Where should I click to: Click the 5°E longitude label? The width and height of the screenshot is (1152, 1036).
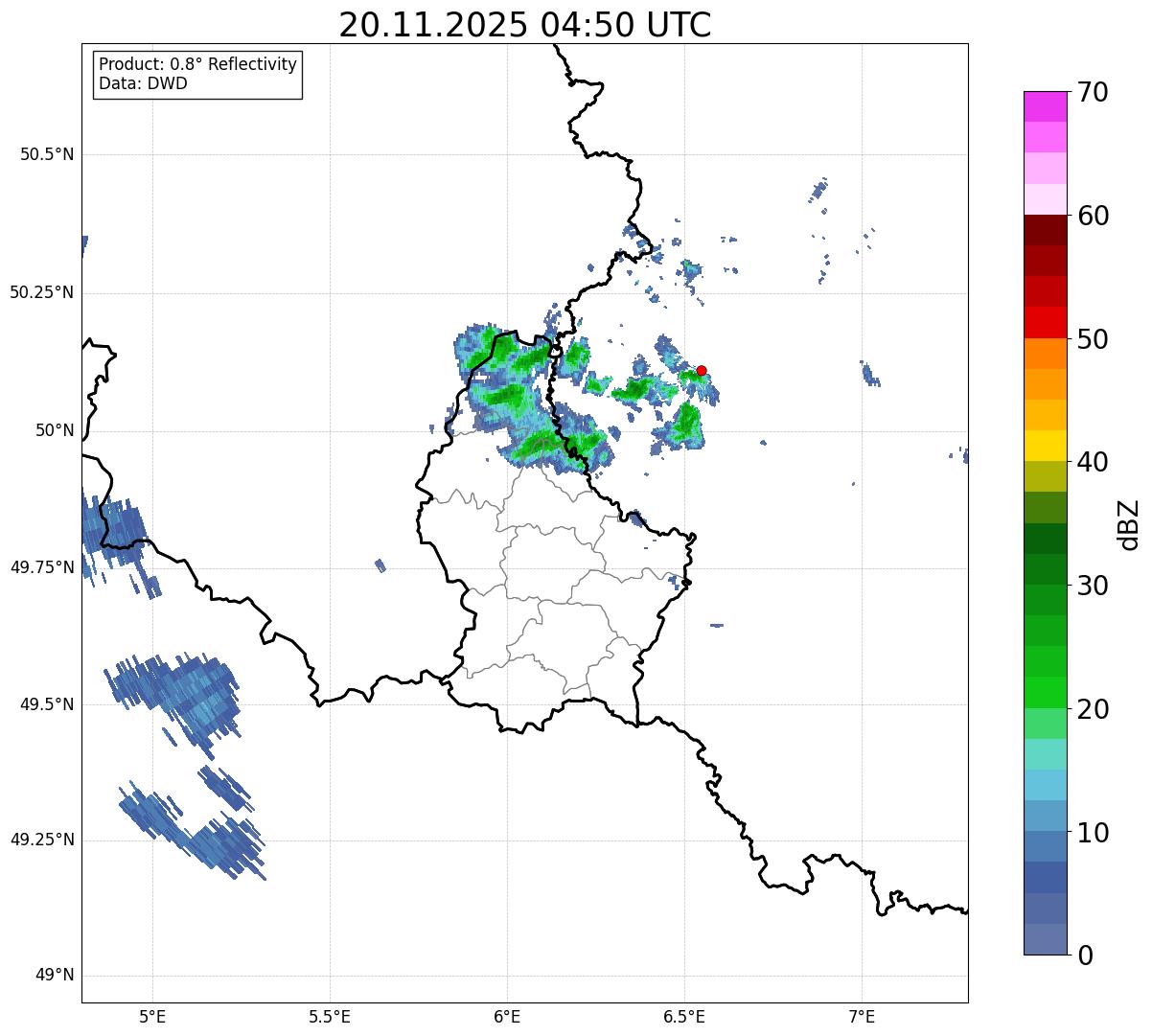pyautogui.click(x=152, y=1016)
